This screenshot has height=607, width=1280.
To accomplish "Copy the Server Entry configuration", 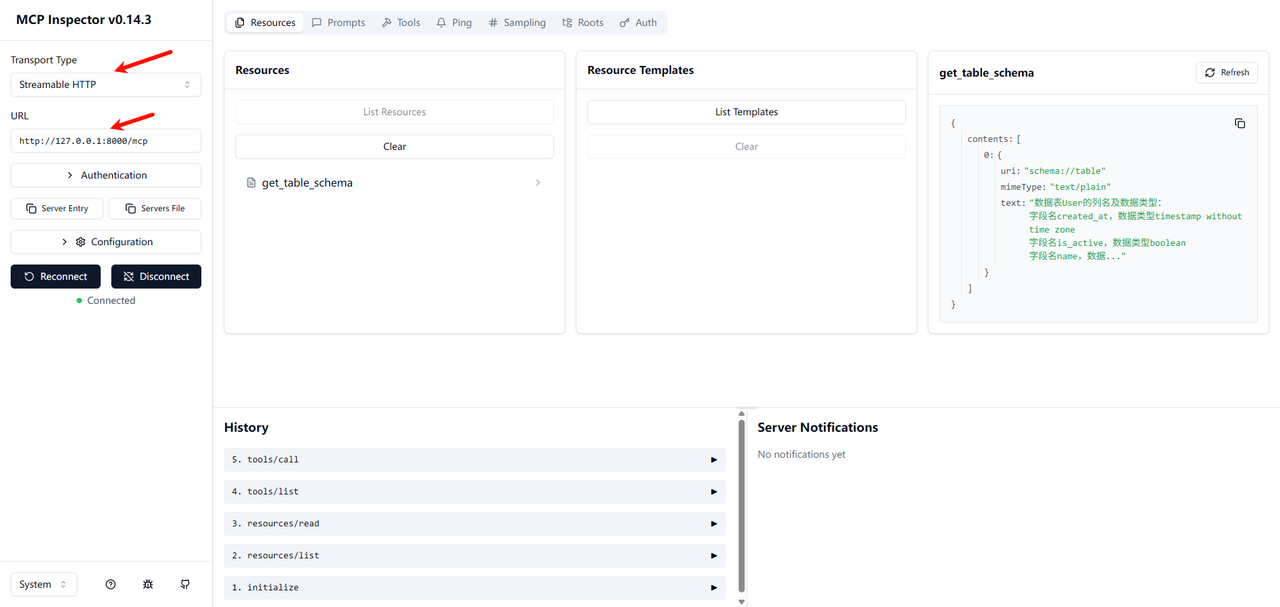I will tap(57, 208).
